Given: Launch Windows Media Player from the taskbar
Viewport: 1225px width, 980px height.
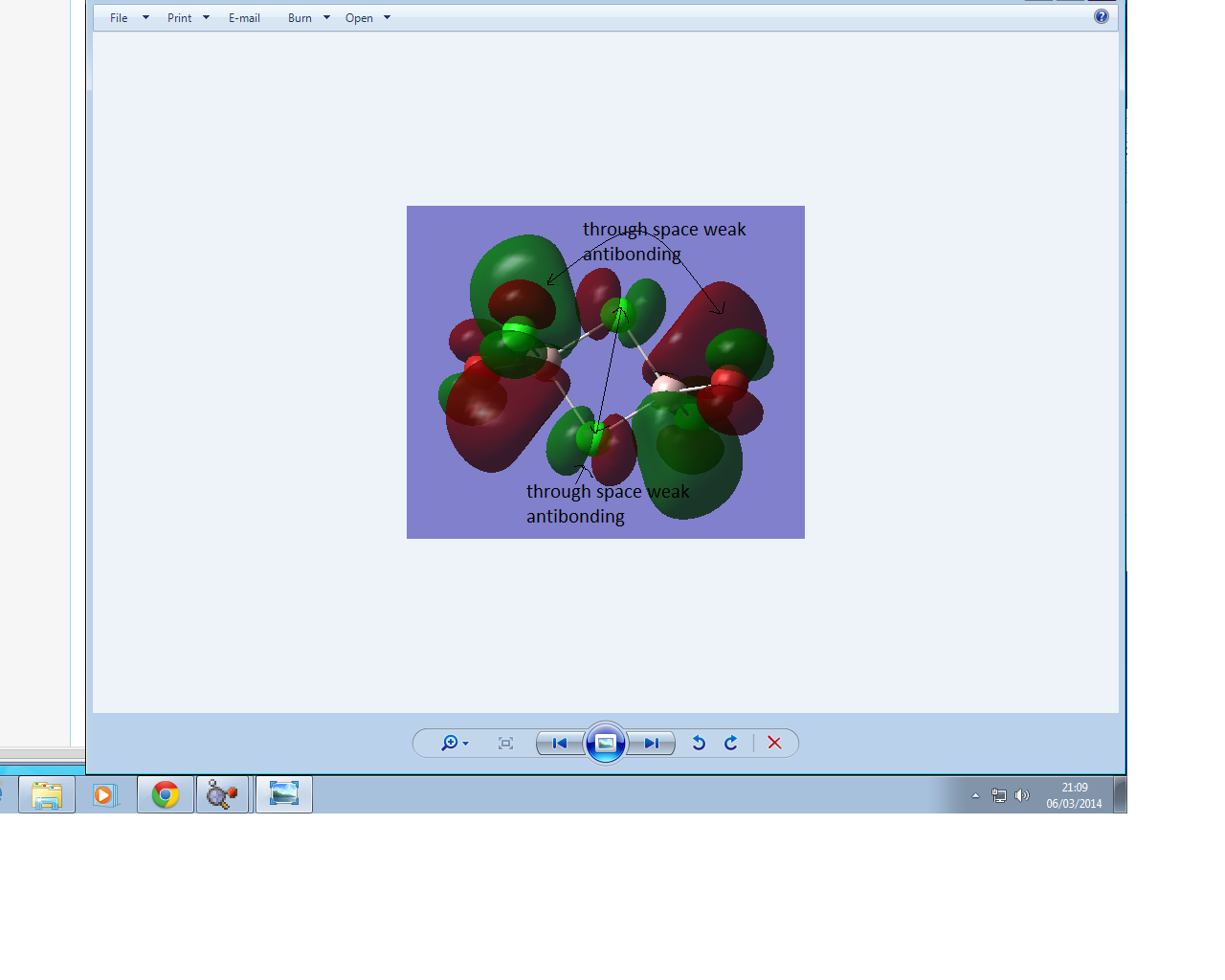Looking at the screenshot, I should (x=104, y=794).
